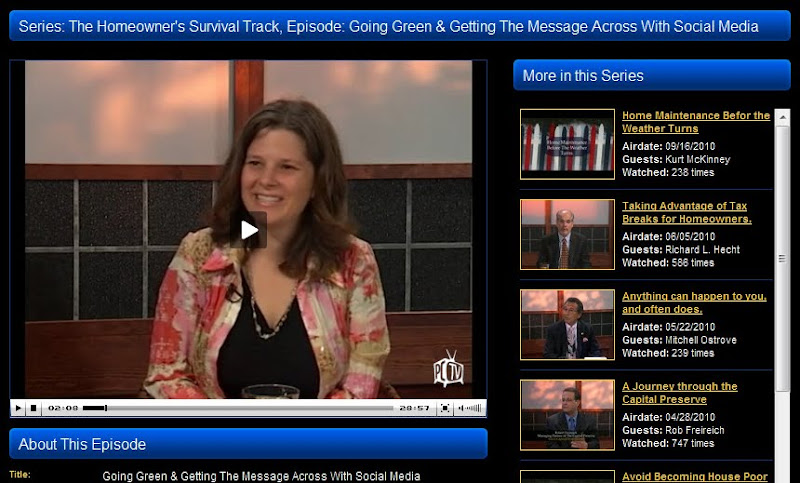
Task: Toggle fullscreen in the video player
Action: point(445,408)
